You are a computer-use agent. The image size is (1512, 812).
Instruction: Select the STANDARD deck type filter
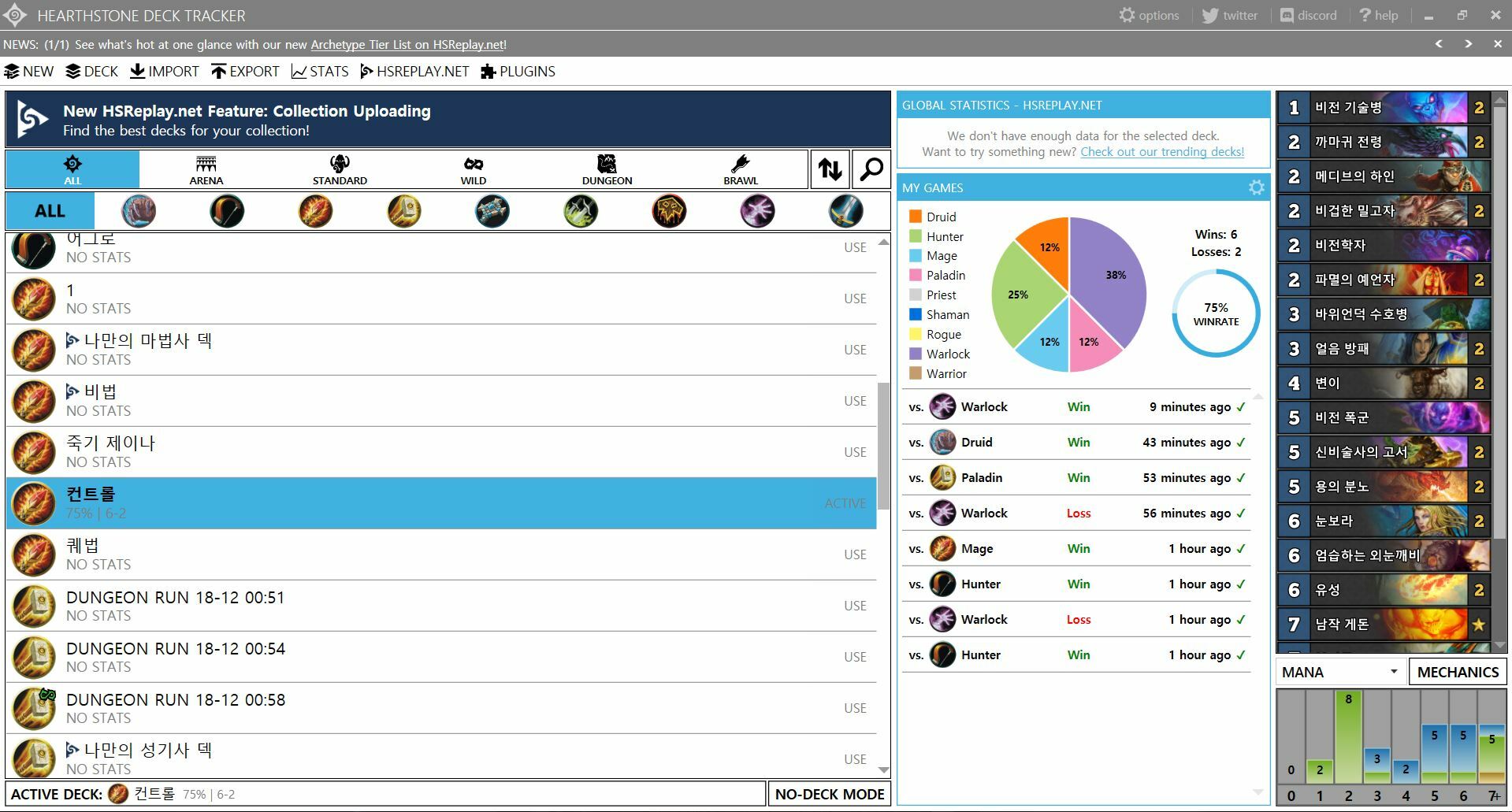pos(340,169)
